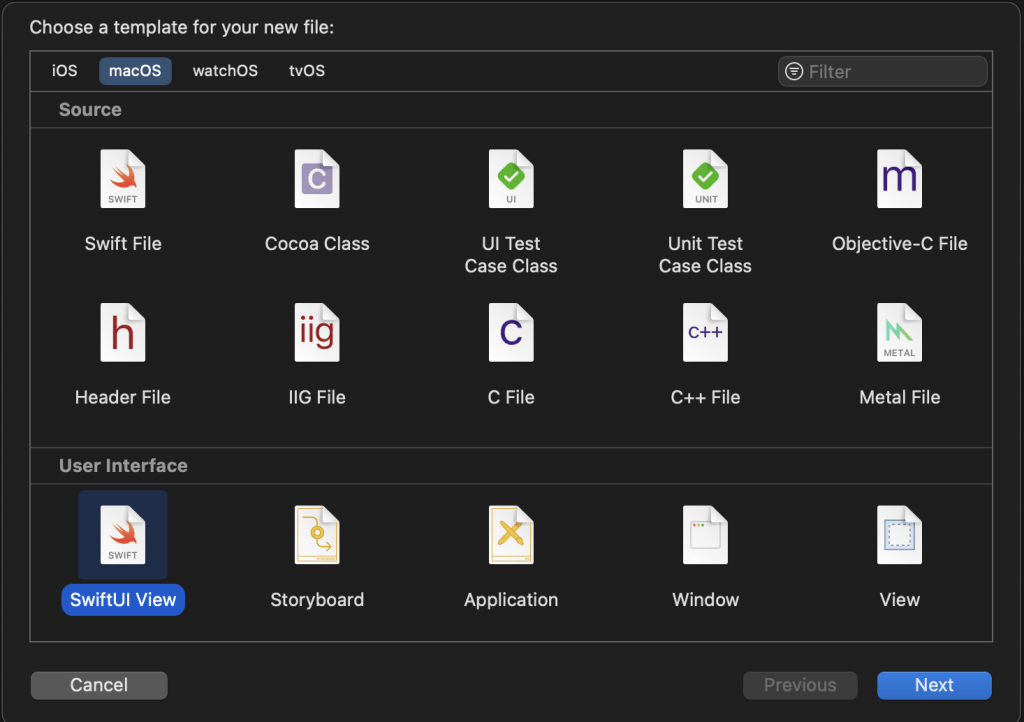Click the "Application" label

[x=511, y=599]
